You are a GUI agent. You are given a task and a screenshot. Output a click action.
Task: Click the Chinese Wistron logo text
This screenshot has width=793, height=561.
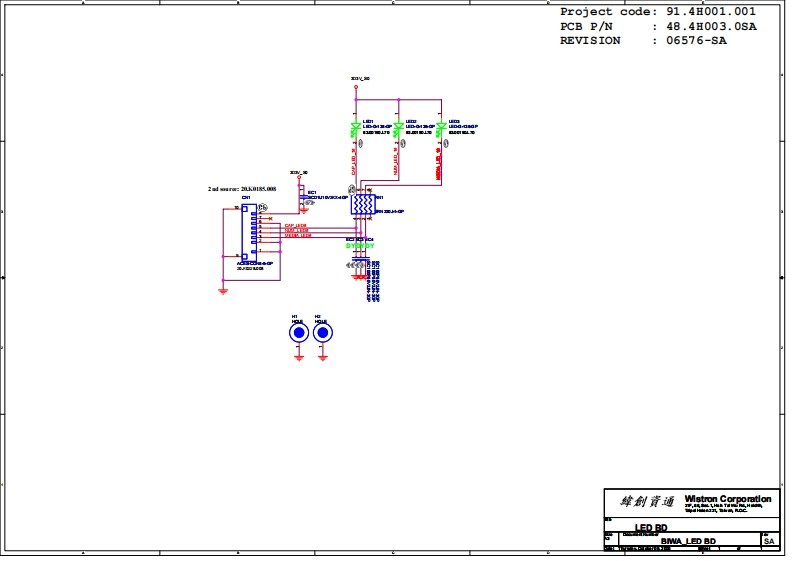647,501
